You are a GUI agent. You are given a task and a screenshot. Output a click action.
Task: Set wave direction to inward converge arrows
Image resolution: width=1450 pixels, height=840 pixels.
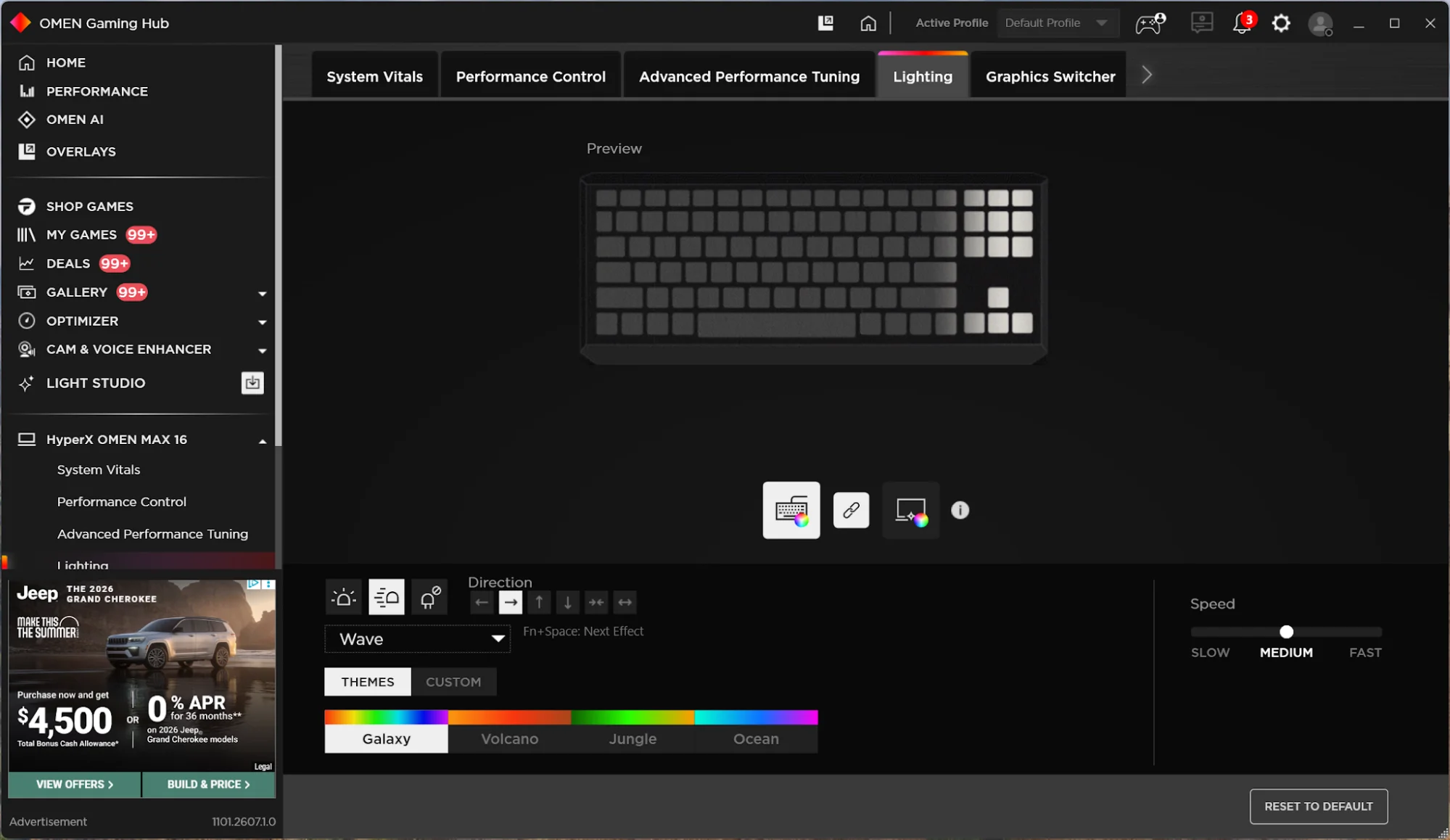pos(596,602)
